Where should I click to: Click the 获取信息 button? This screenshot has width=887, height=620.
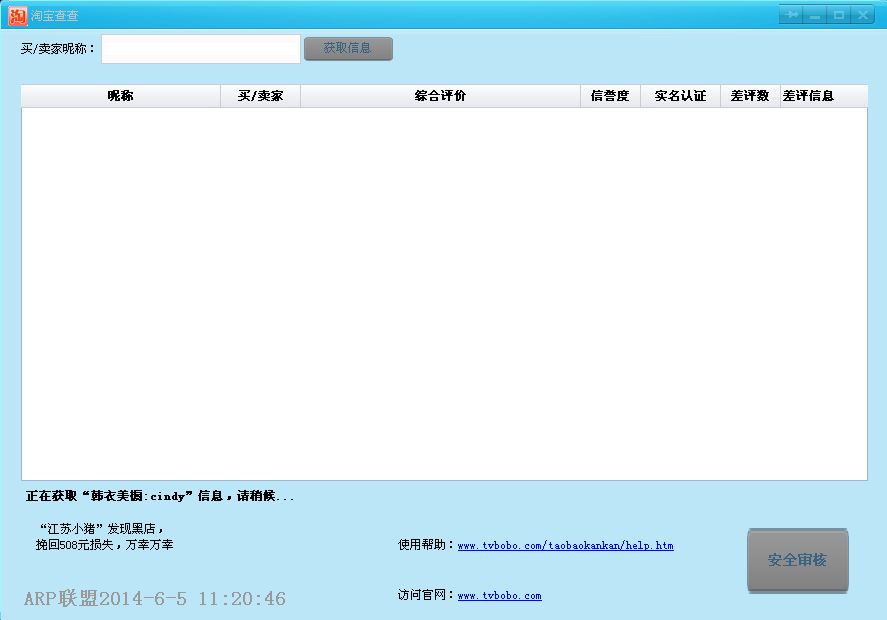pos(348,49)
